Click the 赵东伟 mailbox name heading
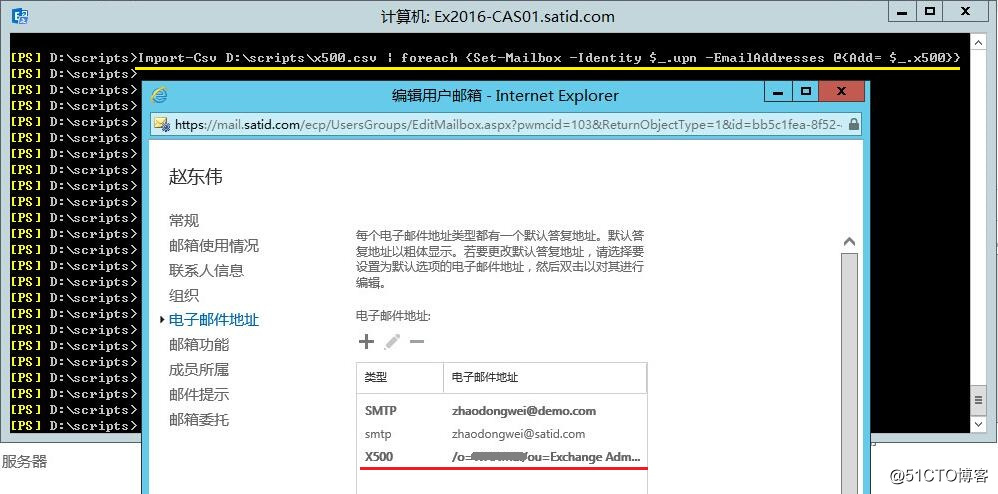 pyautogui.click(x=195, y=177)
